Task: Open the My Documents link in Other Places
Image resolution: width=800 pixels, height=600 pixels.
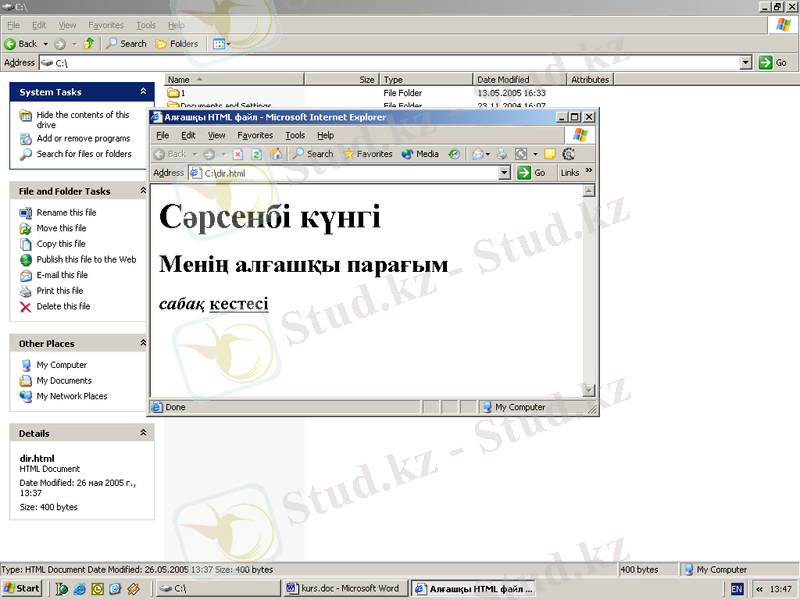Action: tap(64, 381)
